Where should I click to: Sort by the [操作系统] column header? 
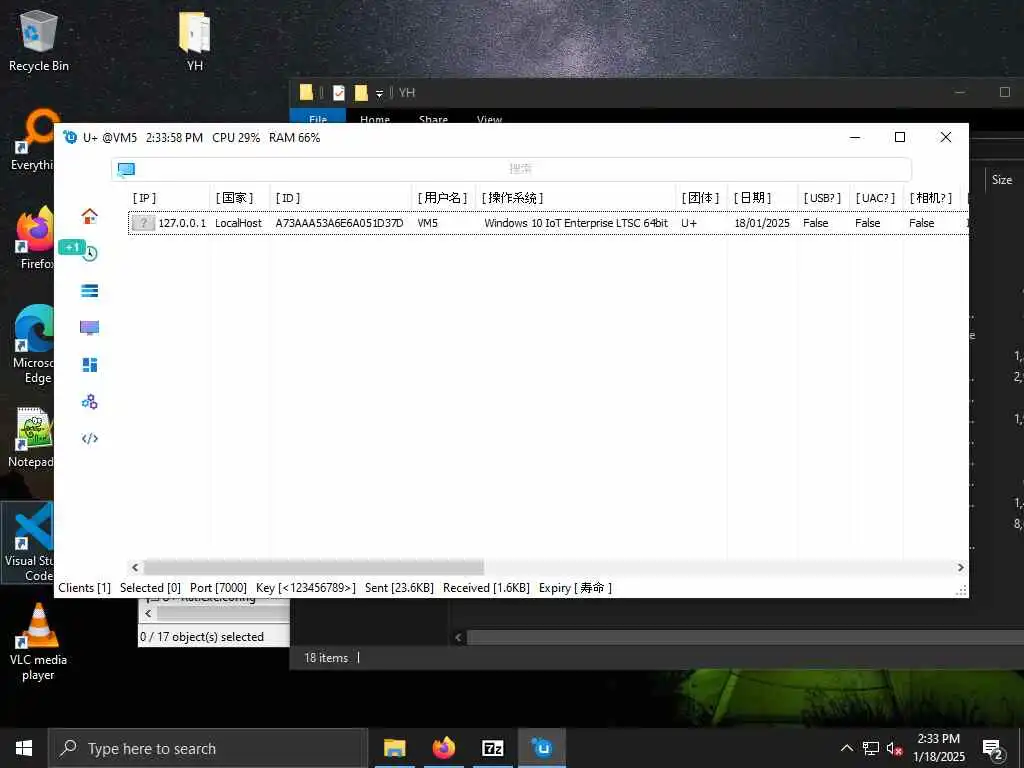(512, 198)
